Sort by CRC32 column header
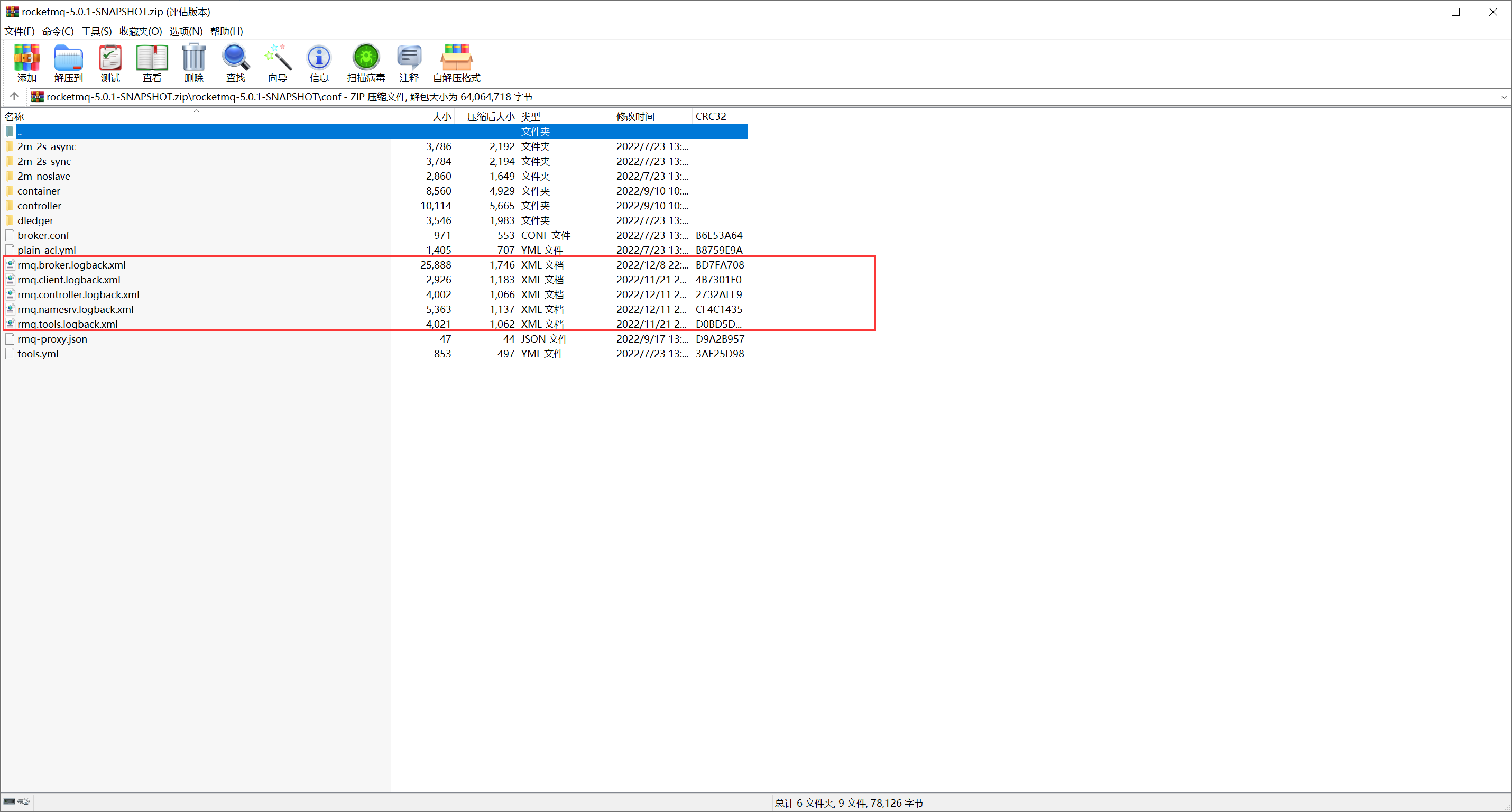The width and height of the screenshot is (1512, 812). (x=710, y=116)
